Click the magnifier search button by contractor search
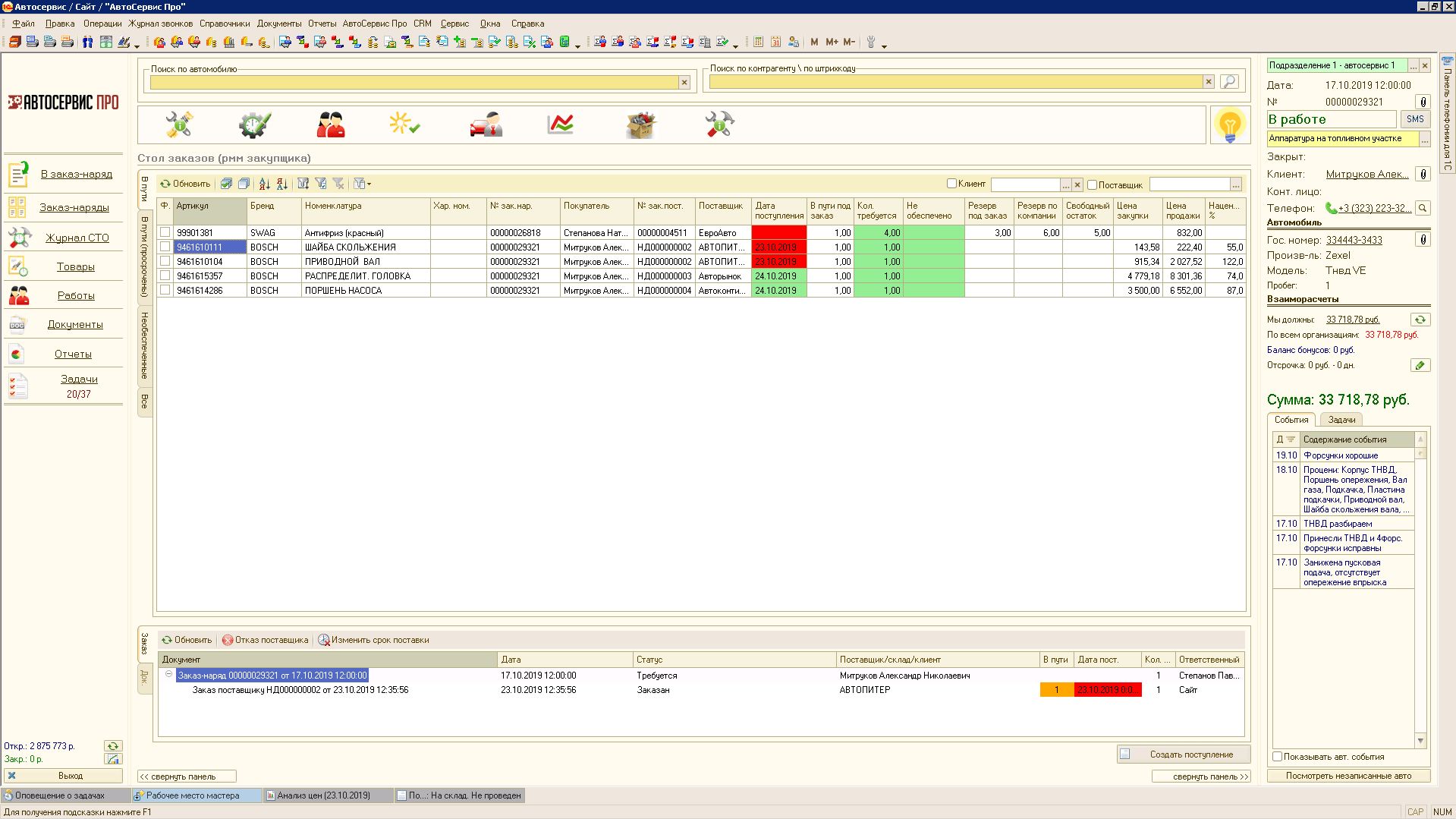 1230,81
